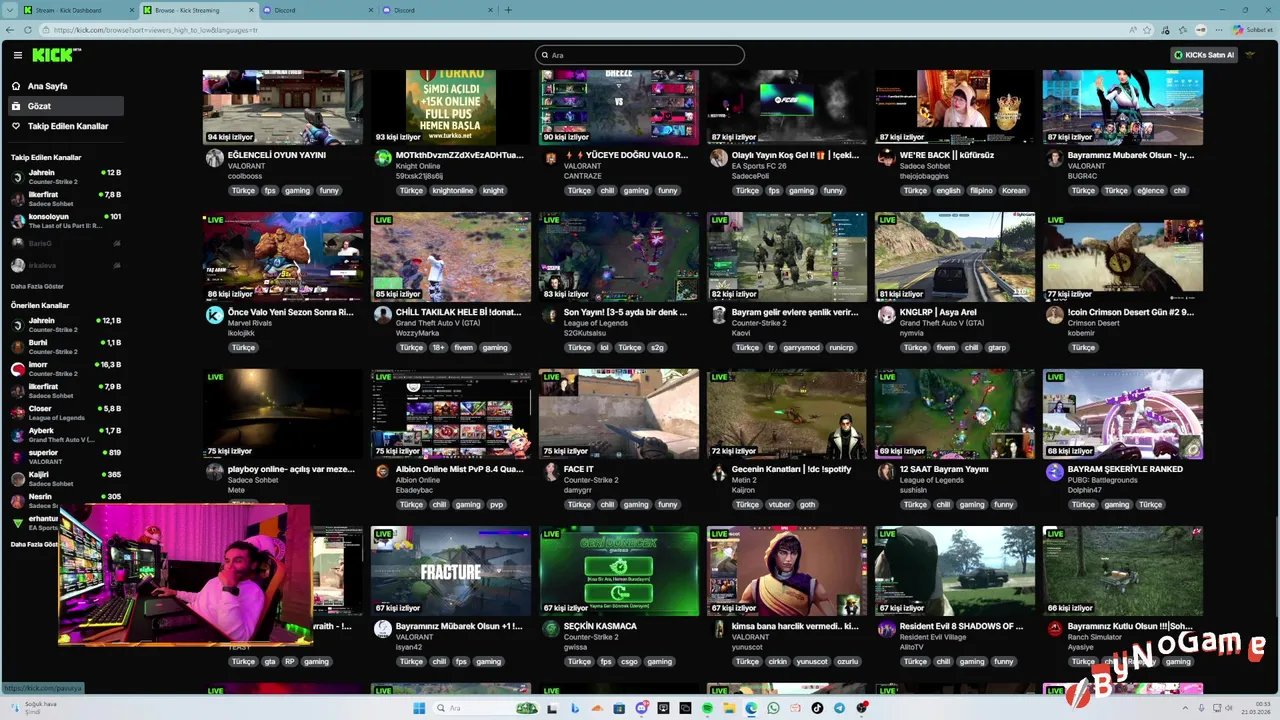Open imorr recommended channel
The image size is (1280, 720).
pyautogui.click(x=66, y=368)
